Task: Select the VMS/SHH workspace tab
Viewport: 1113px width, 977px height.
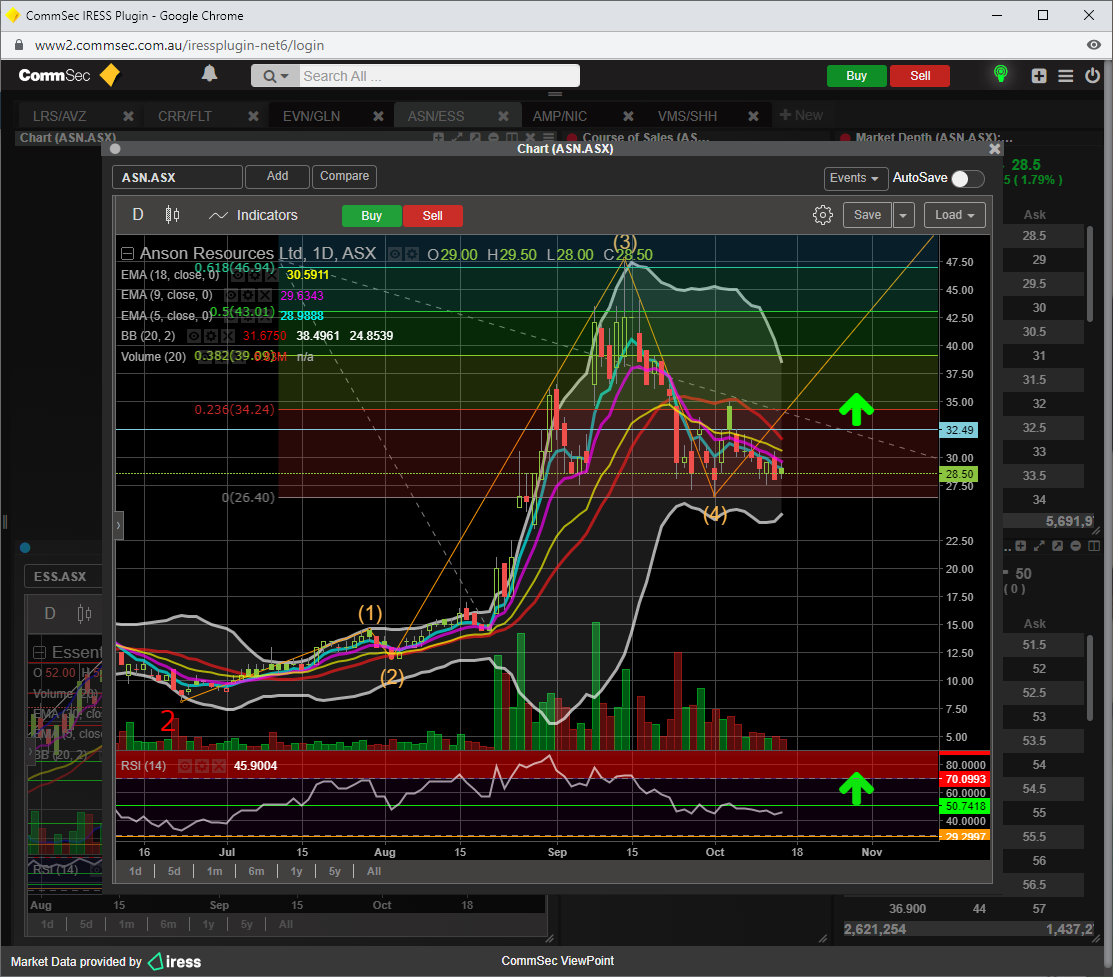Action: [687, 116]
